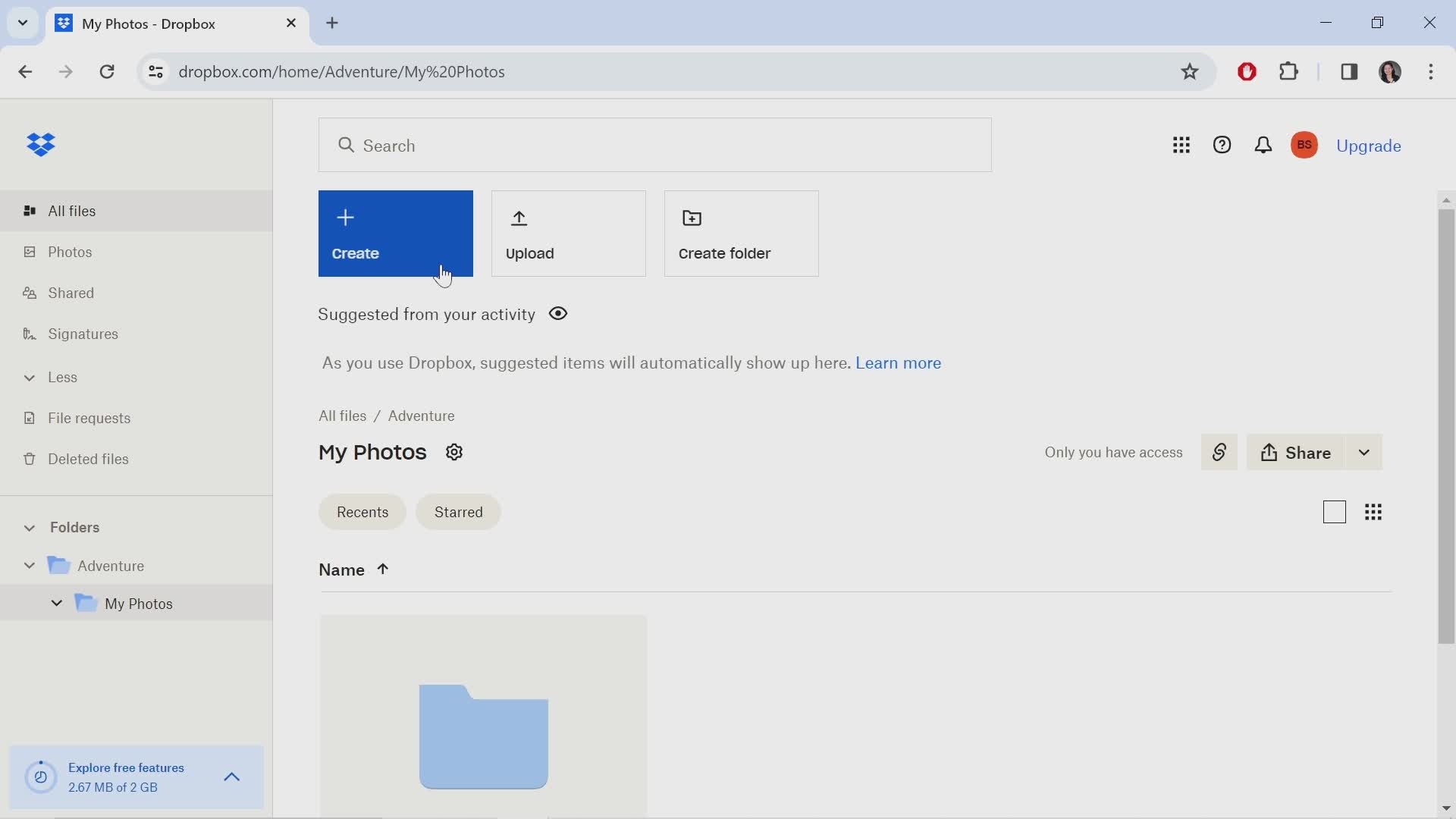The image size is (1456, 819).
Task: Expand the Adventure folder in sidebar
Action: pyautogui.click(x=28, y=565)
